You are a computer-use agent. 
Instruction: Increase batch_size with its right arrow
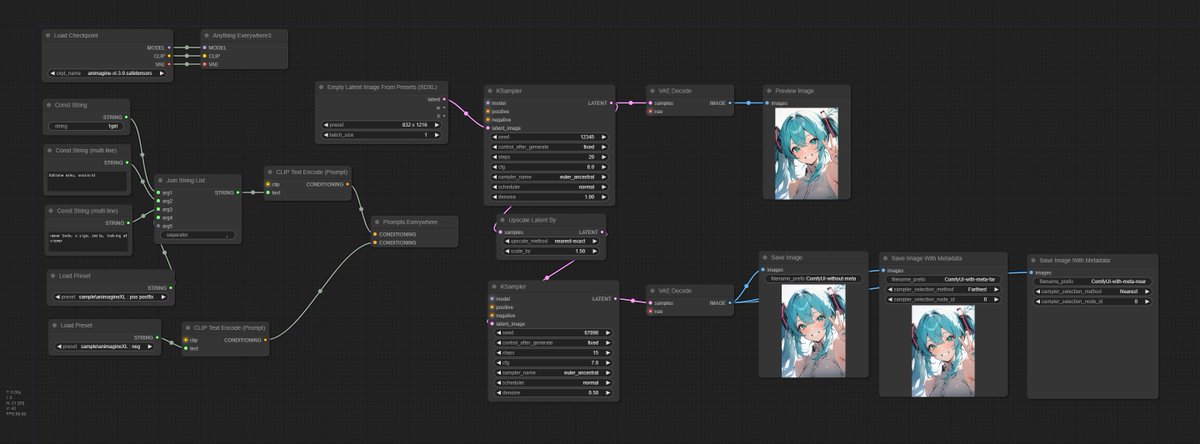438,134
